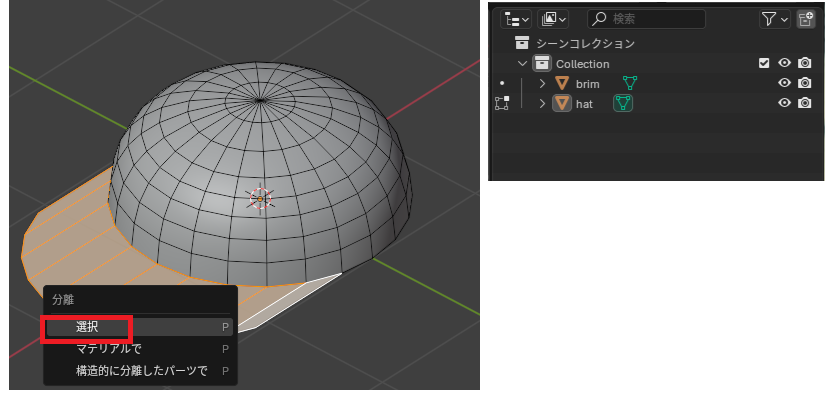The image size is (832, 397).
Task: Hide brim with its eye icon
Action: point(784,83)
